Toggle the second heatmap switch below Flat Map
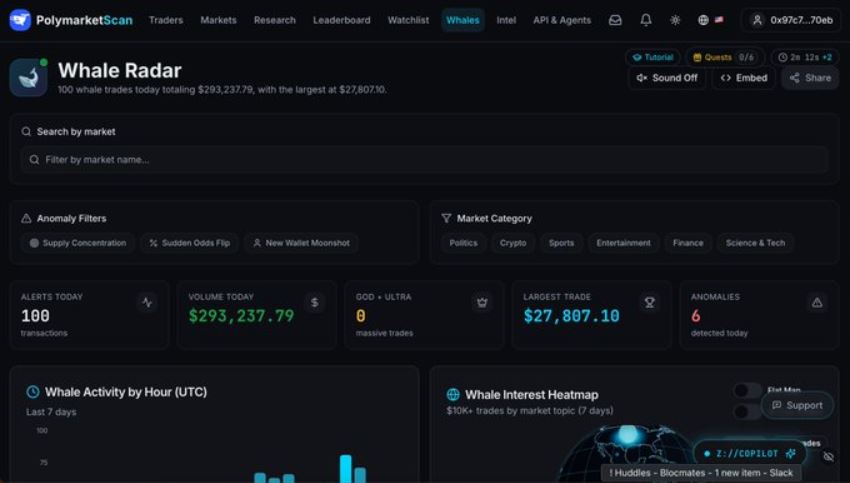The width and height of the screenshot is (850, 483). click(x=747, y=411)
